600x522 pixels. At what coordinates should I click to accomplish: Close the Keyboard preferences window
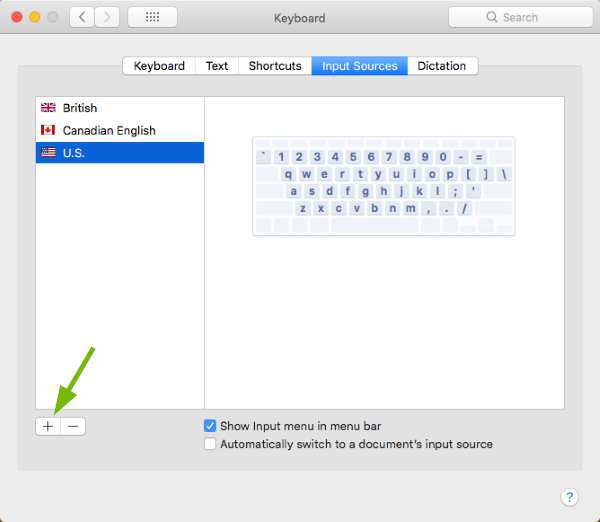pyautogui.click(x=17, y=17)
